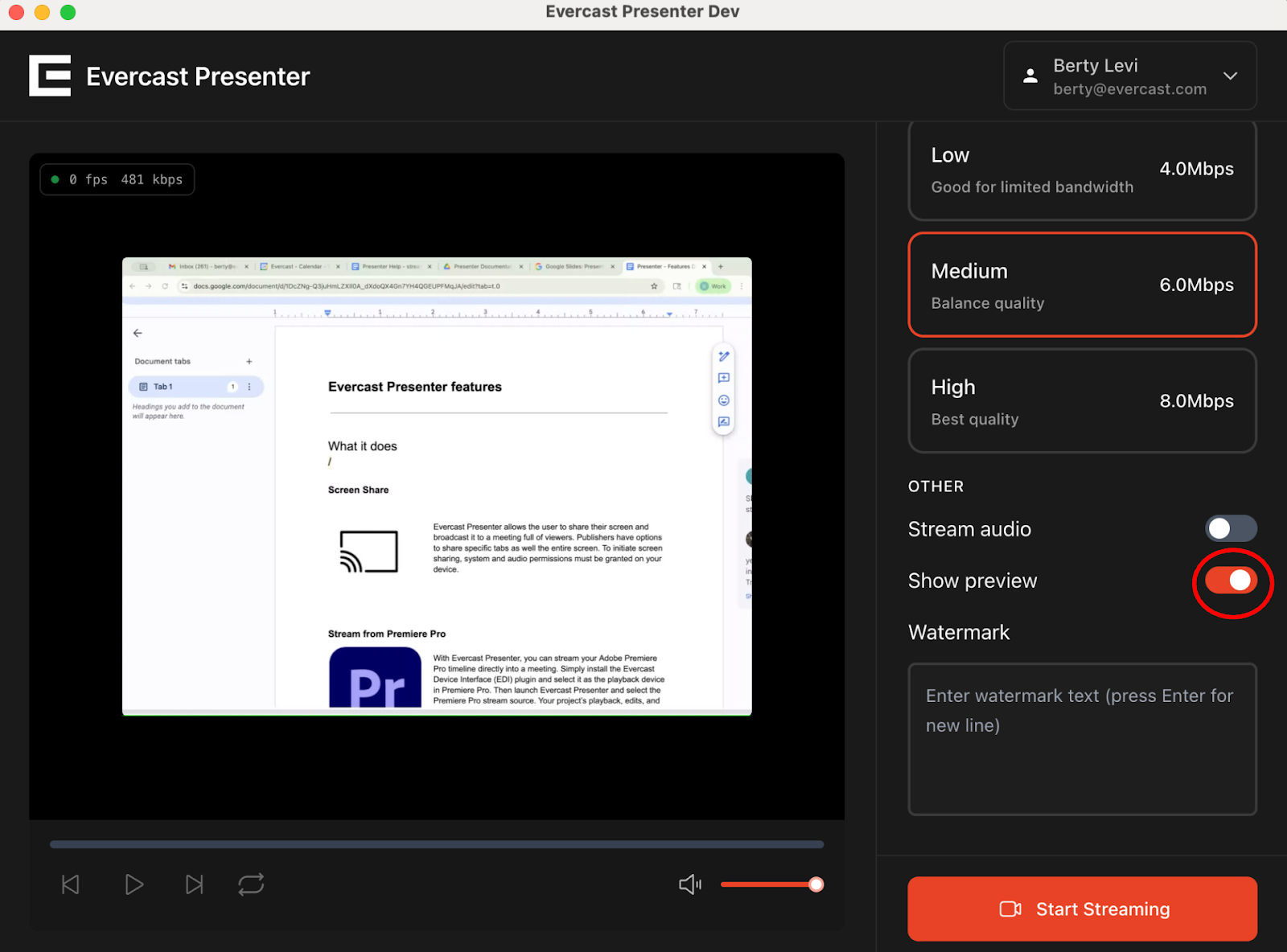Click the macOS yellow minimize button
This screenshot has width=1287, height=952.
tap(42, 12)
